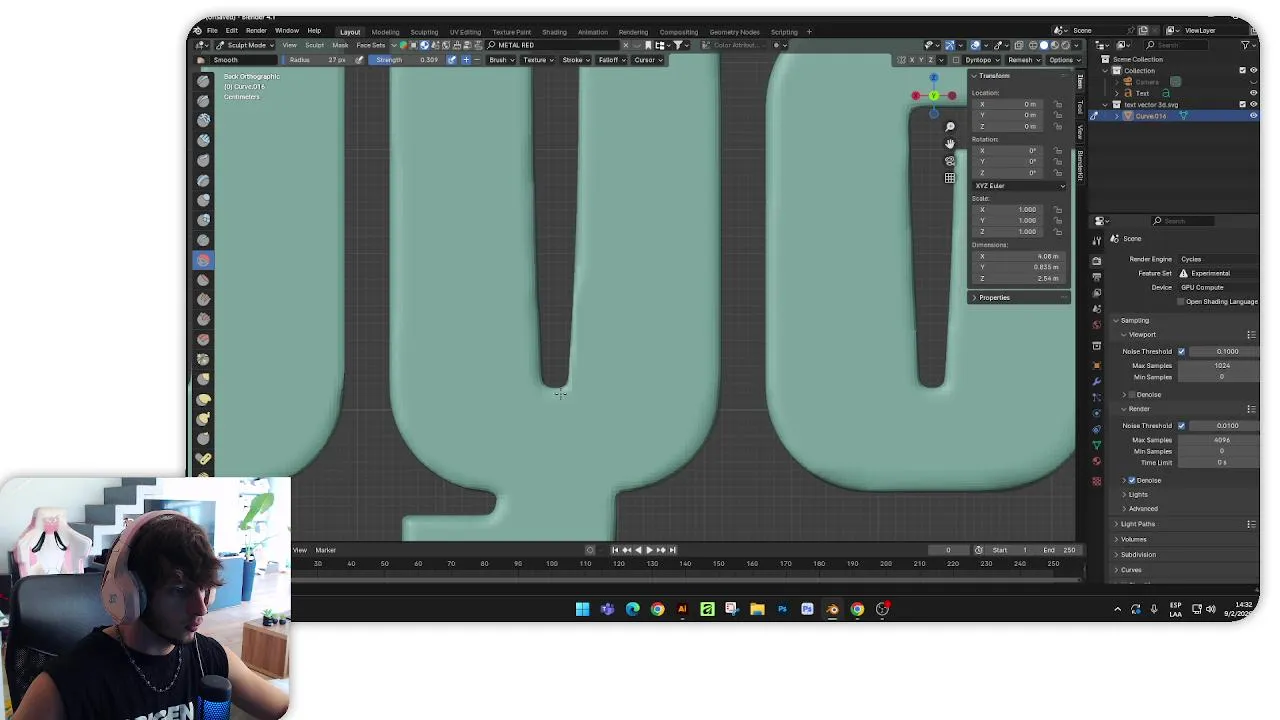
Task: Open File menu
Action: click(x=212, y=31)
